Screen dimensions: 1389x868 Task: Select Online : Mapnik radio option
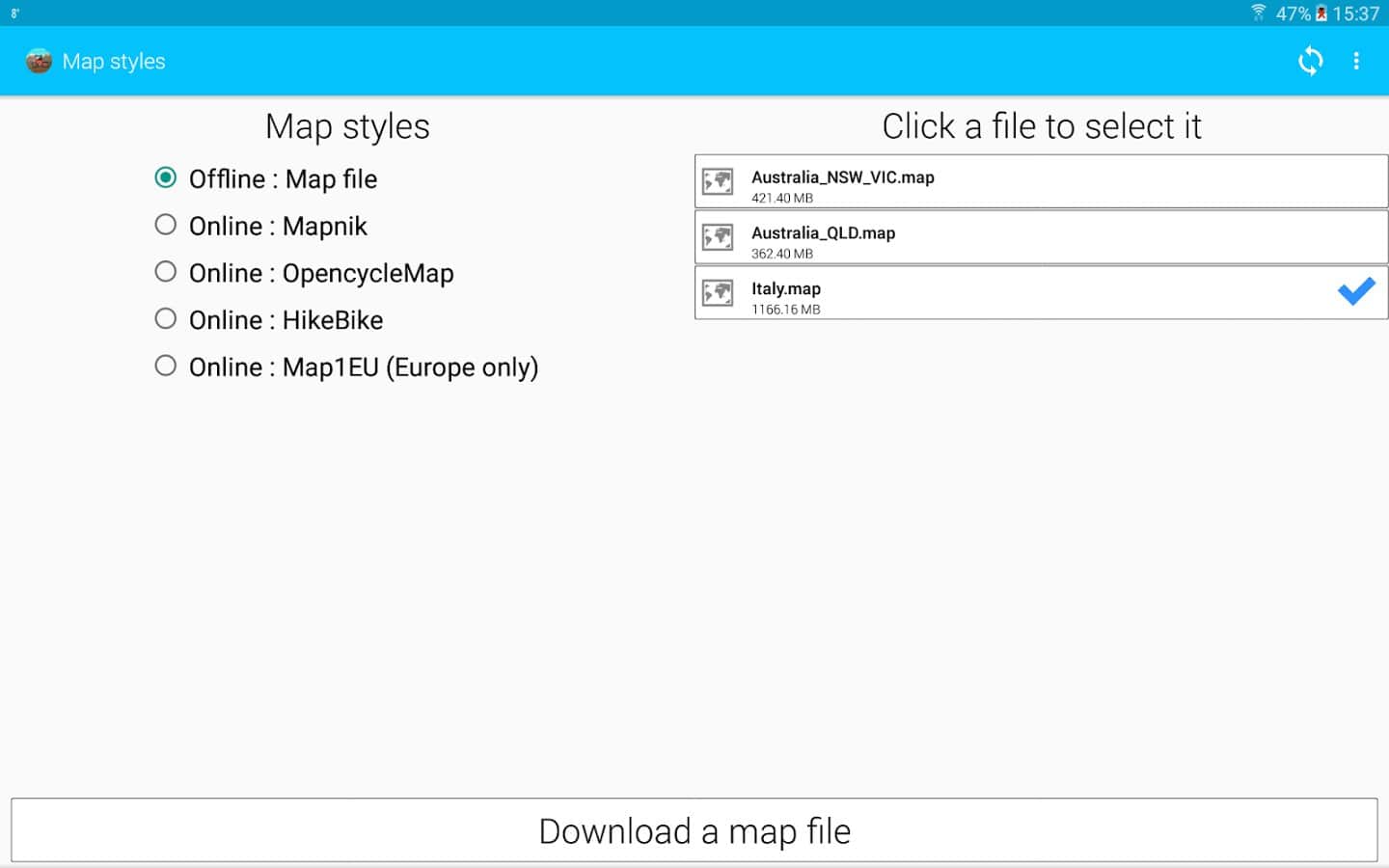pos(166,225)
